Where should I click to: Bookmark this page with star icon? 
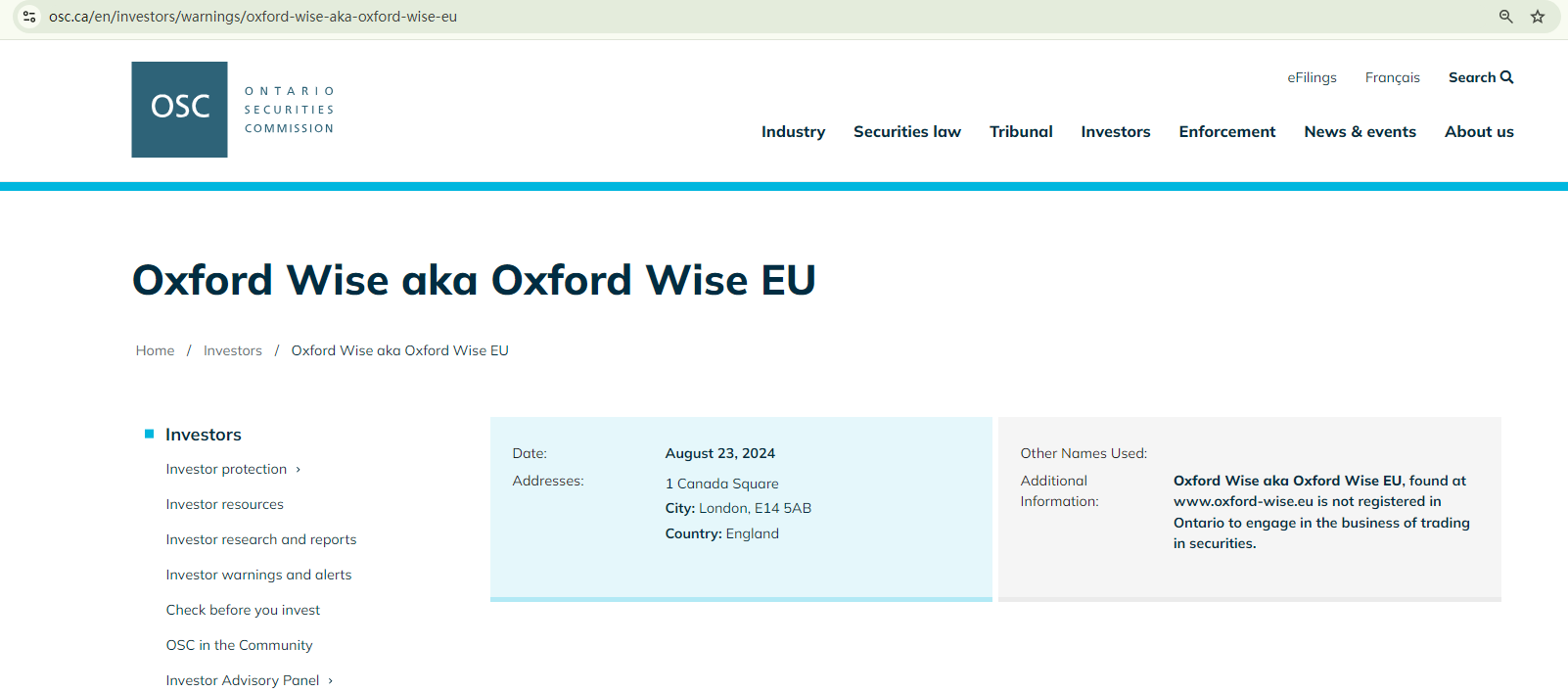[x=1538, y=17]
